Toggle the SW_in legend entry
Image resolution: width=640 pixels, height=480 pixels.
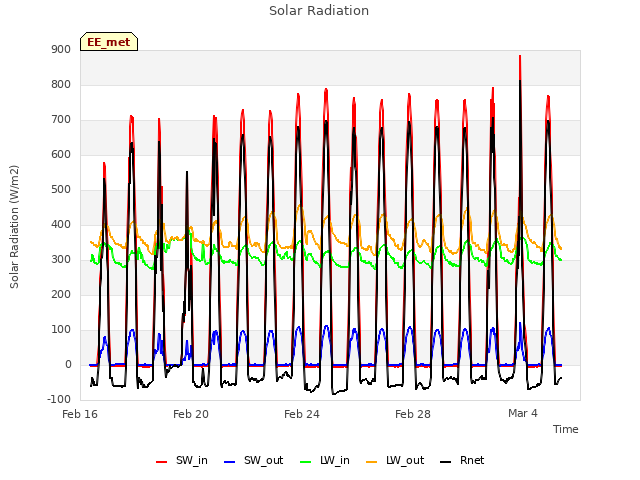click(182, 461)
